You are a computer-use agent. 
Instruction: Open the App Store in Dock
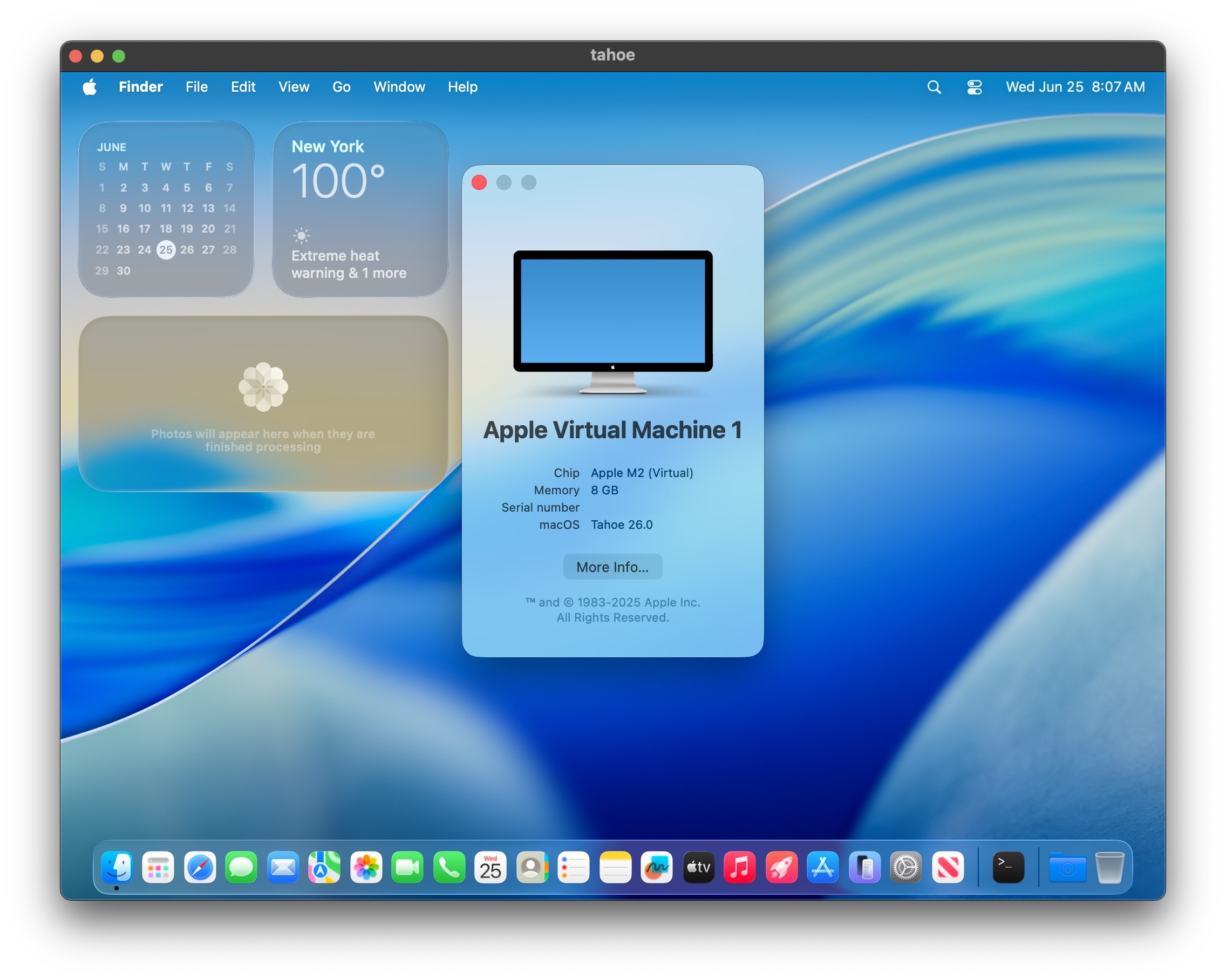823,867
